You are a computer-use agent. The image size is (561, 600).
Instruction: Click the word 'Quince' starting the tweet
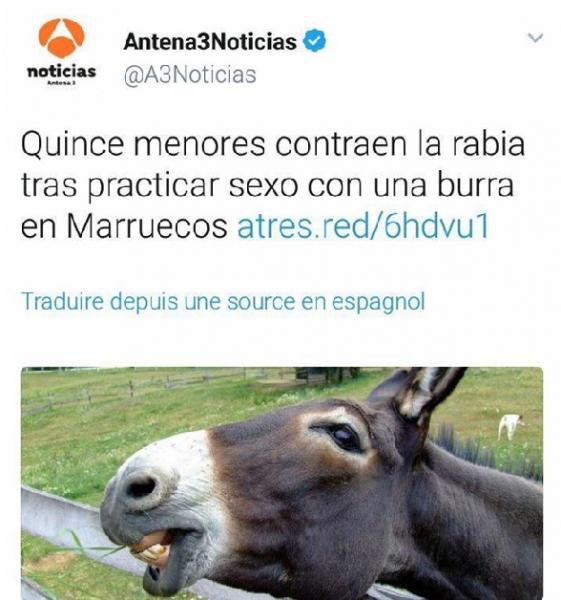pyautogui.click(x=73, y=145)
